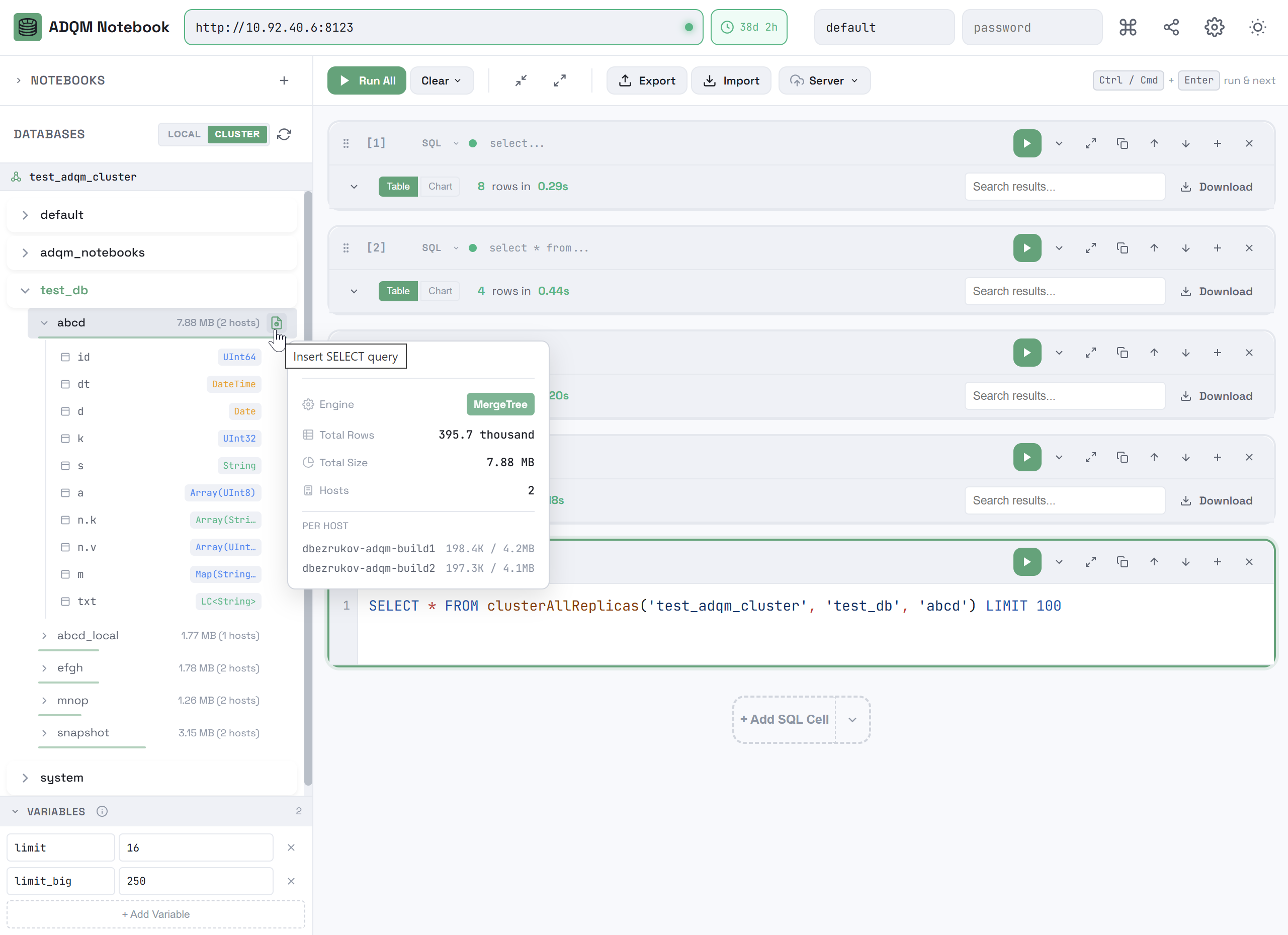Duplicate cell [1] with copy icon

point(1122,144)
